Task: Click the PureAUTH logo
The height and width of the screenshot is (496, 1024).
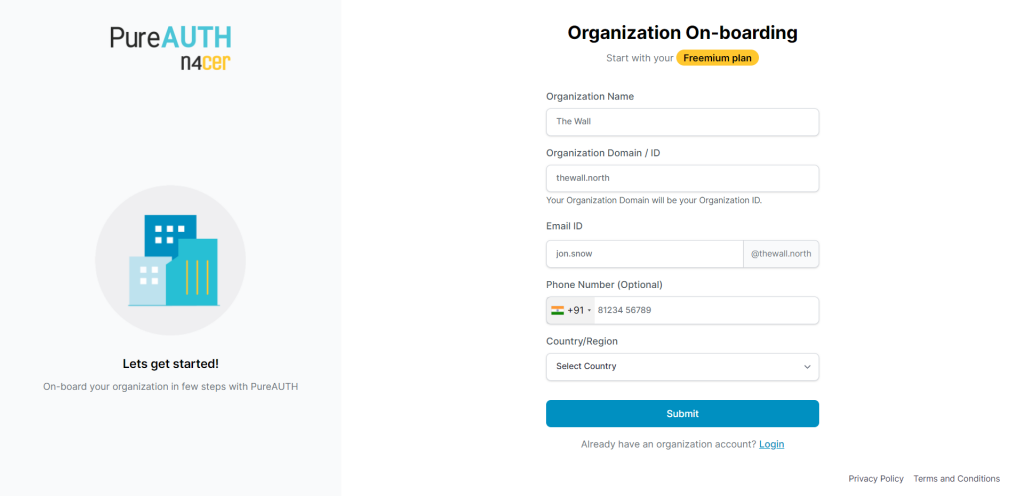Action: pos(170,37)
